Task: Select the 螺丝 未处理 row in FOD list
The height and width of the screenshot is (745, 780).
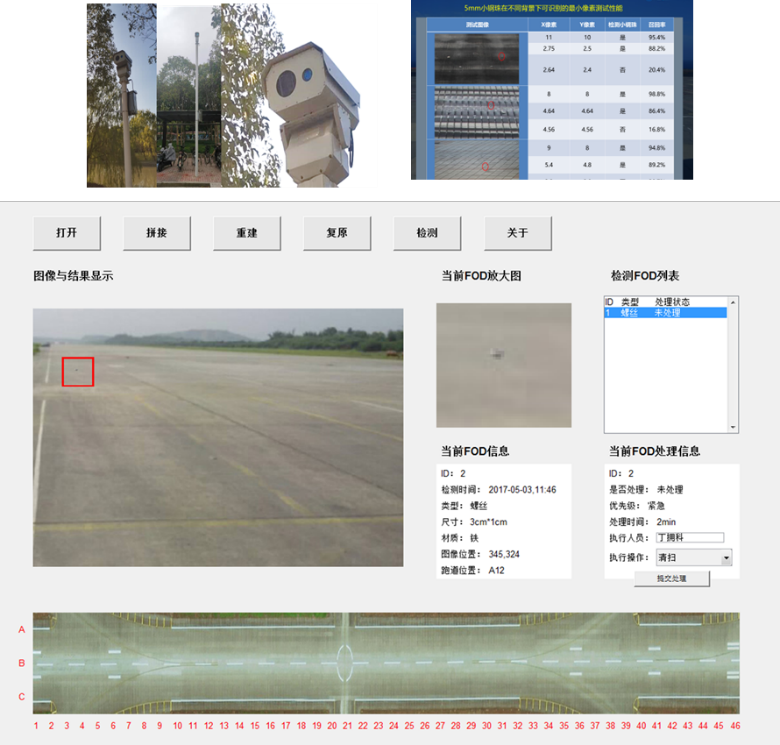Action: tap(665, 313)
